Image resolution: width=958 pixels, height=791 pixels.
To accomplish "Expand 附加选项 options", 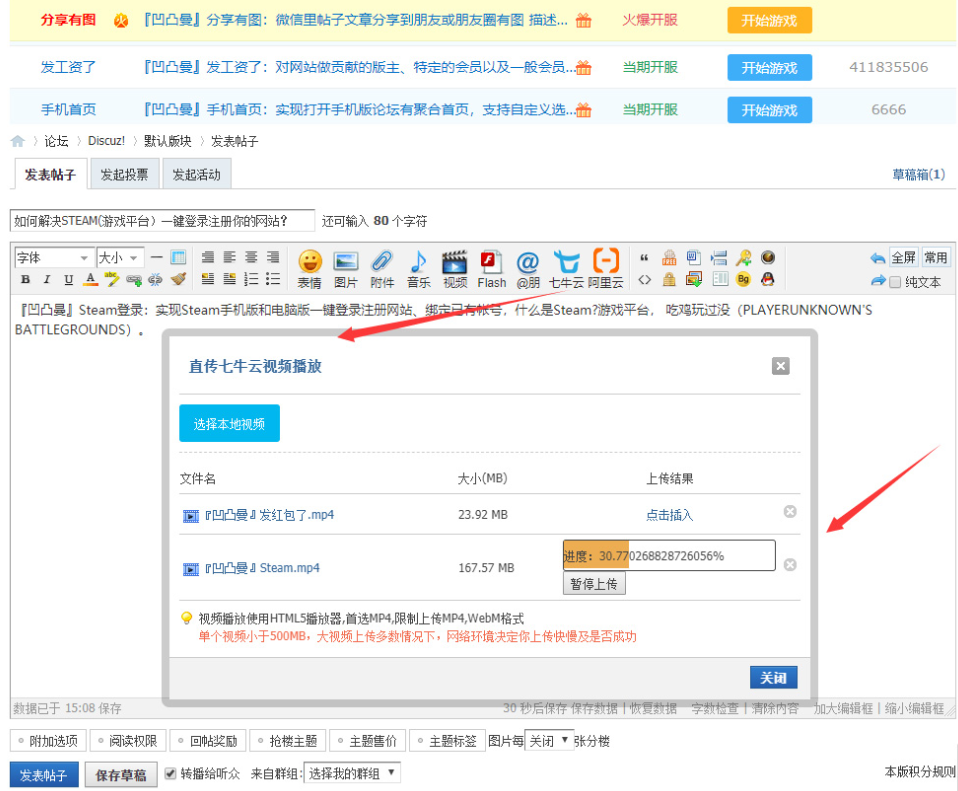I will click(48, 741).
